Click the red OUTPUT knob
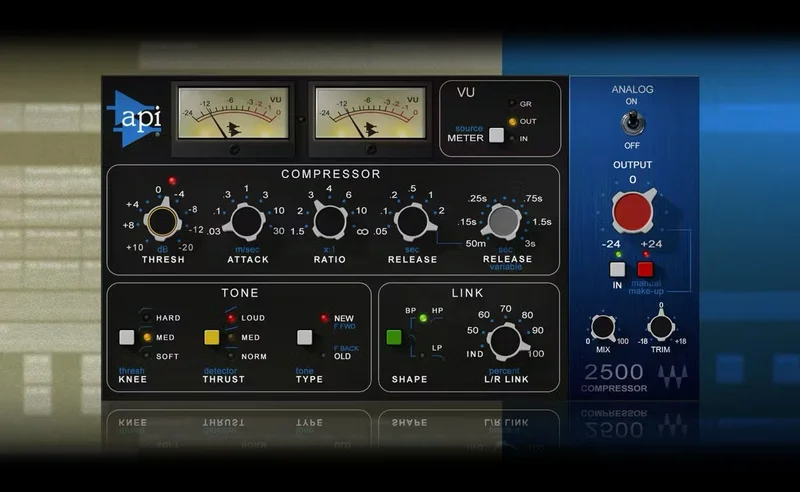The height and width of the screenshot is (492, 800). tap(633, 211)
